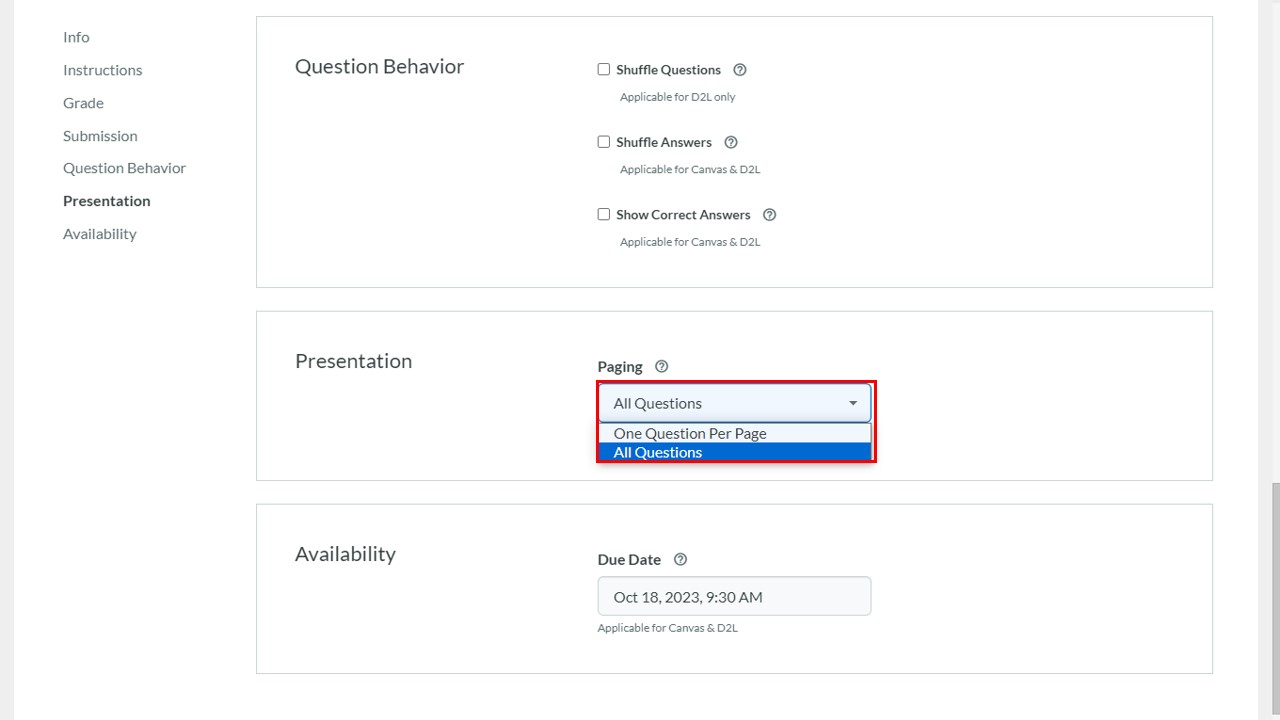Click help icon next to Paging
This screenshot has width=1280, height=720.
661,367
